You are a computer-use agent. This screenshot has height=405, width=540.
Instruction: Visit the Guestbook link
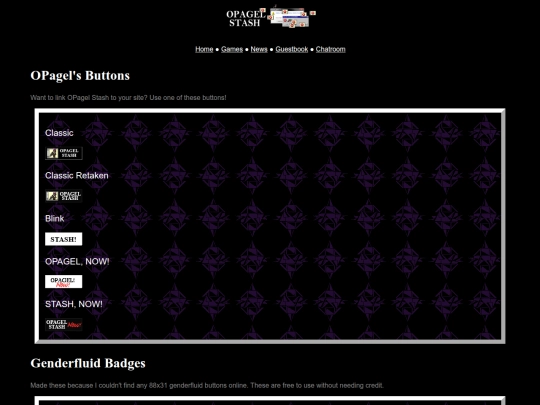click(292, 49)
